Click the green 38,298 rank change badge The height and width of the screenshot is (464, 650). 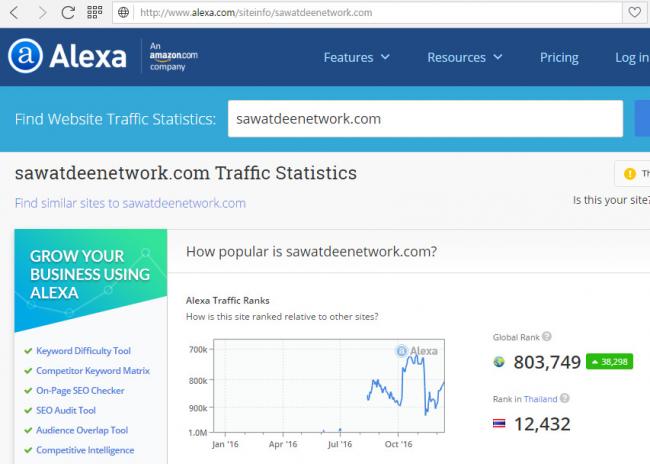[x=609, y=362]
